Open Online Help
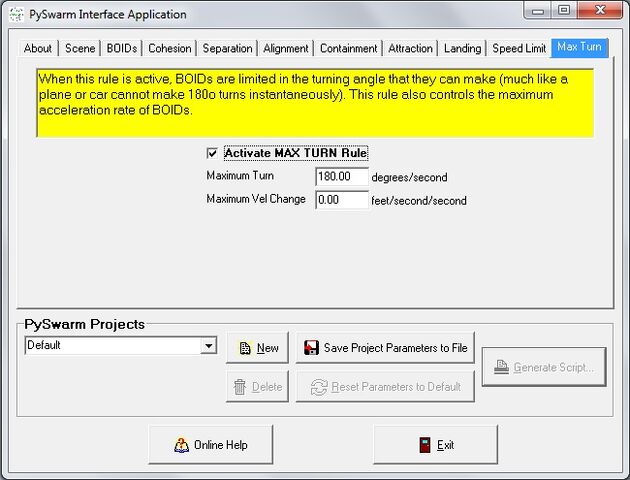The width and height of the screenshot is (630, 480). (x=211, y=445)
